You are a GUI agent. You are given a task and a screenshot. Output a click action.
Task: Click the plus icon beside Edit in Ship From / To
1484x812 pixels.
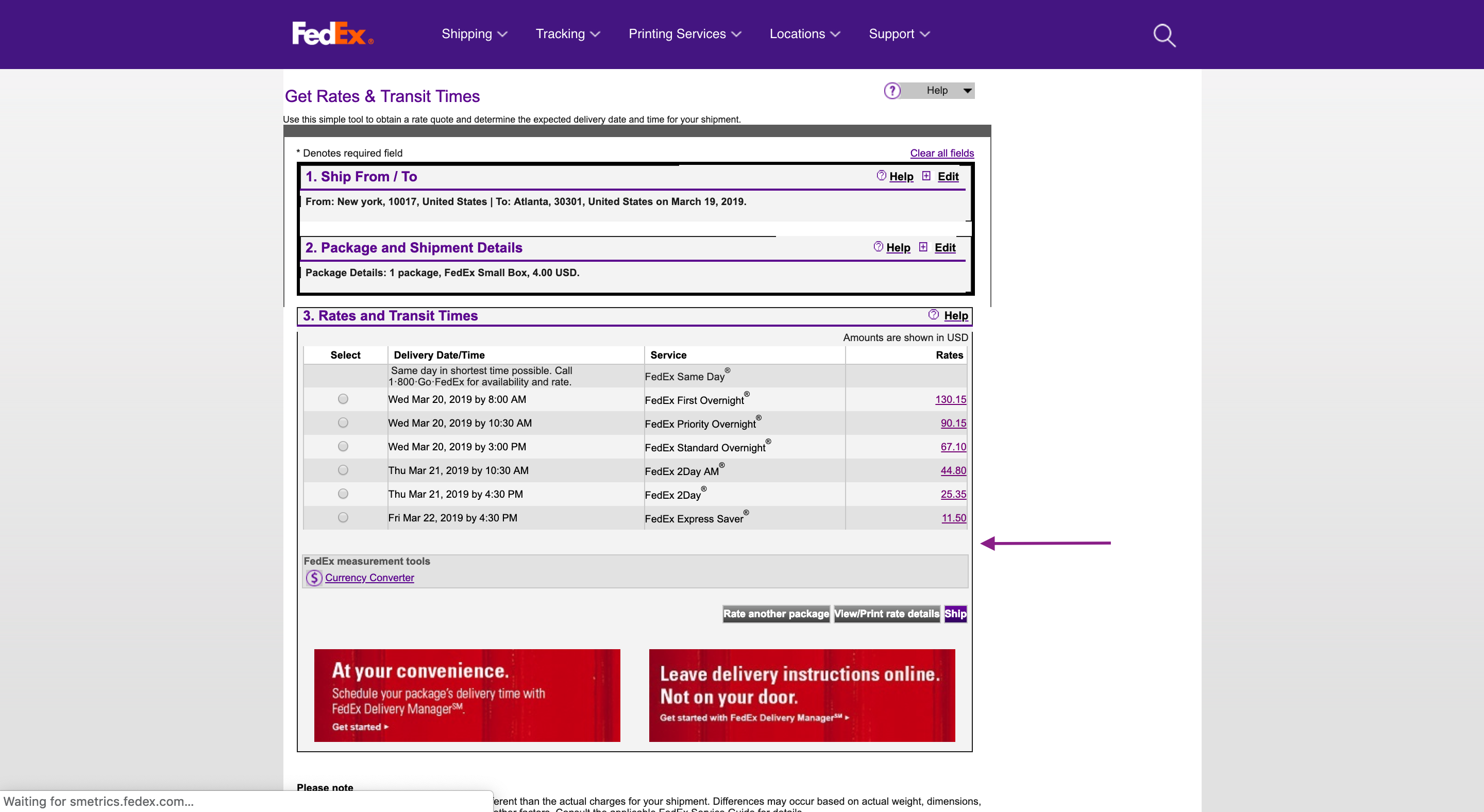click(x=926, y=176)
